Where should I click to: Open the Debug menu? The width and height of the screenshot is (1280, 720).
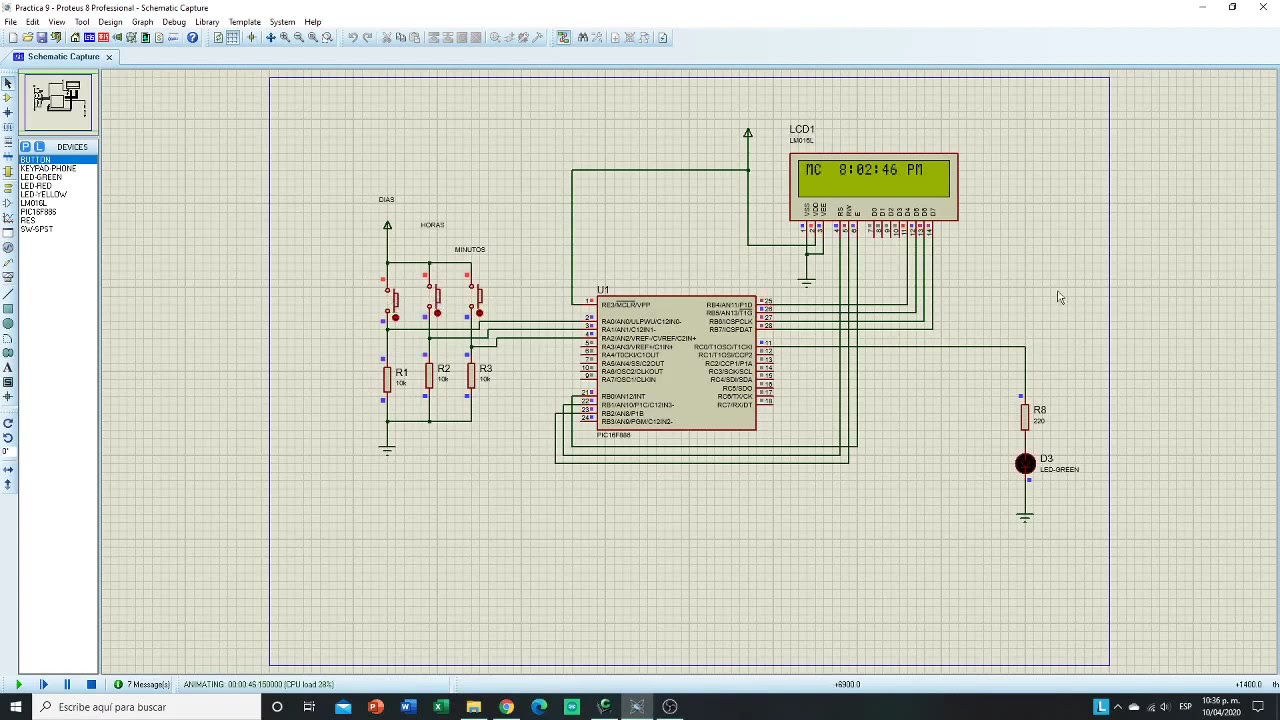tap(174, 22)
